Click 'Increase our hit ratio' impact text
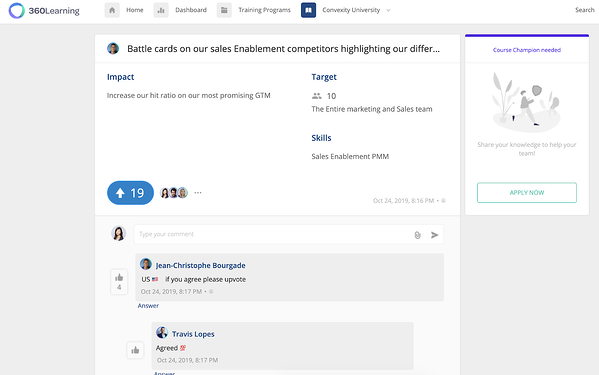This screenshot has height=375, width=599. [x=189, y=95]
